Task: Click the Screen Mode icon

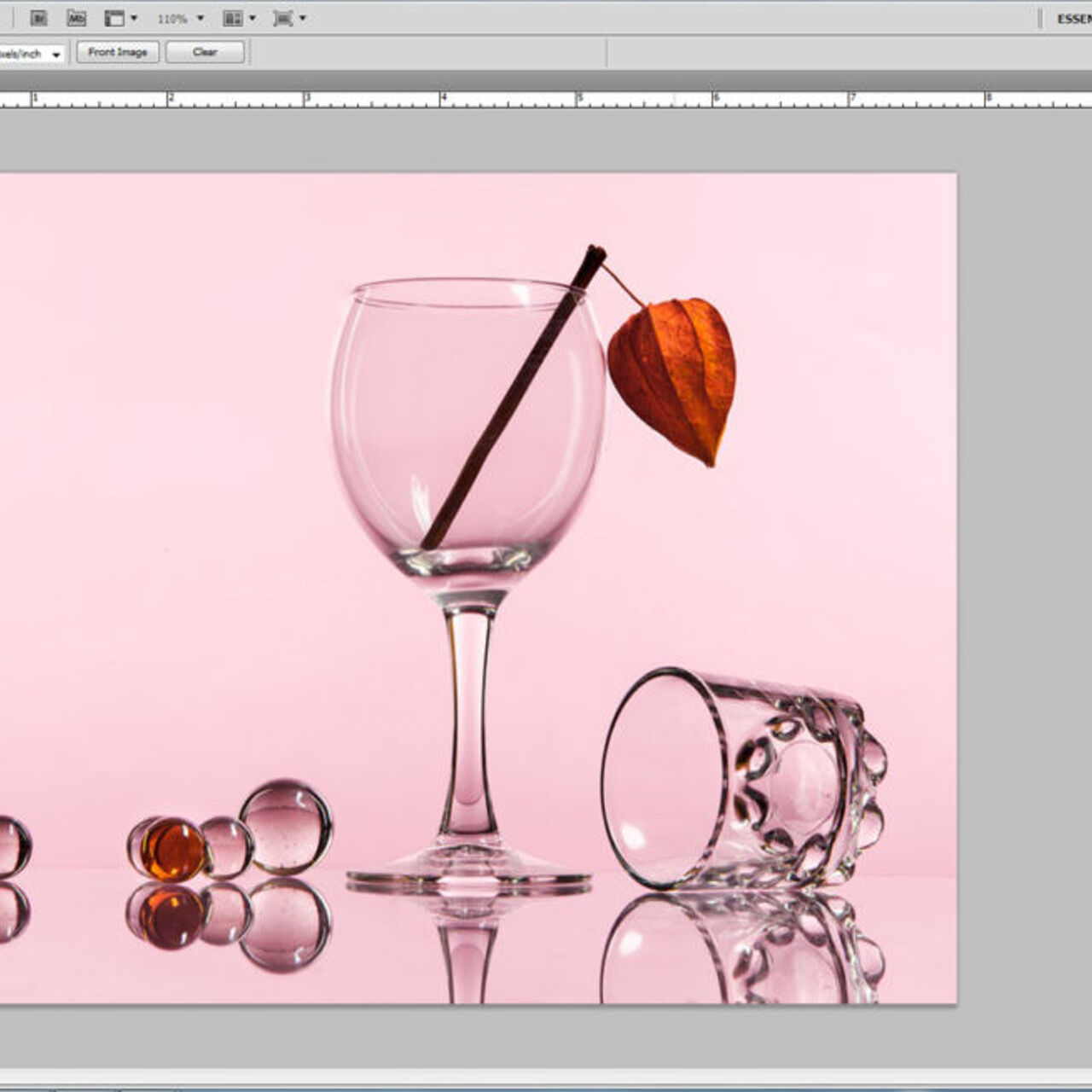Action: coord(282,18)
